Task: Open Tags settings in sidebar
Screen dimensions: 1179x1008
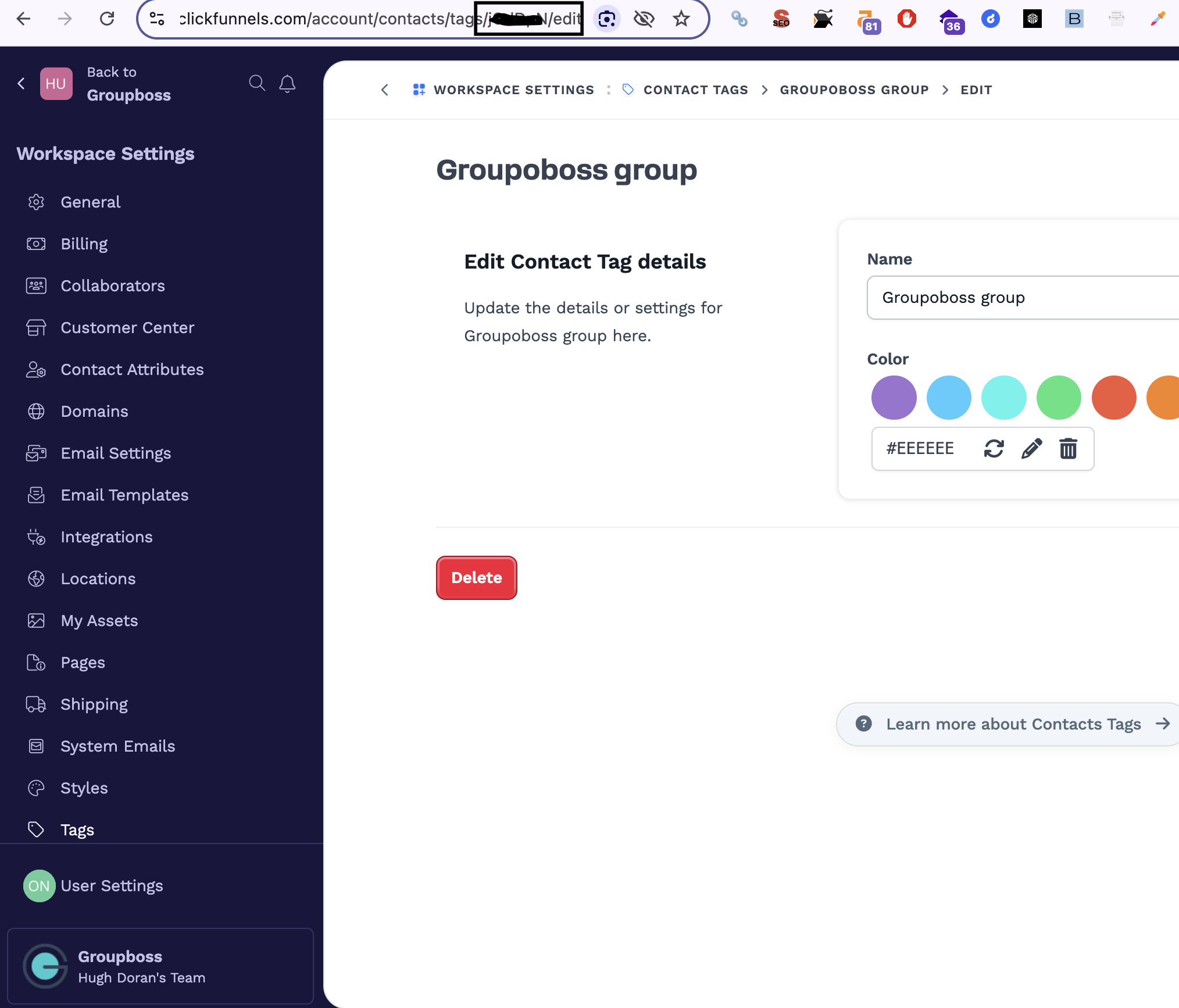Action: tap(77, 830)
